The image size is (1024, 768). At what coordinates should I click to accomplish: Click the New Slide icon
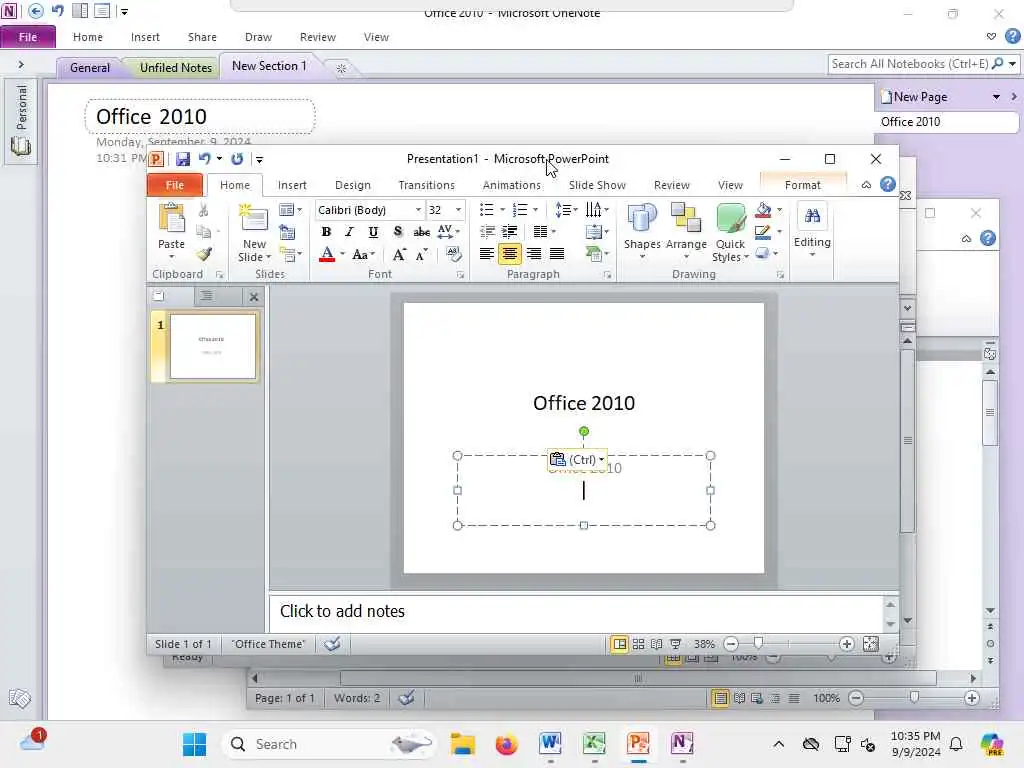tap(253, 219)
